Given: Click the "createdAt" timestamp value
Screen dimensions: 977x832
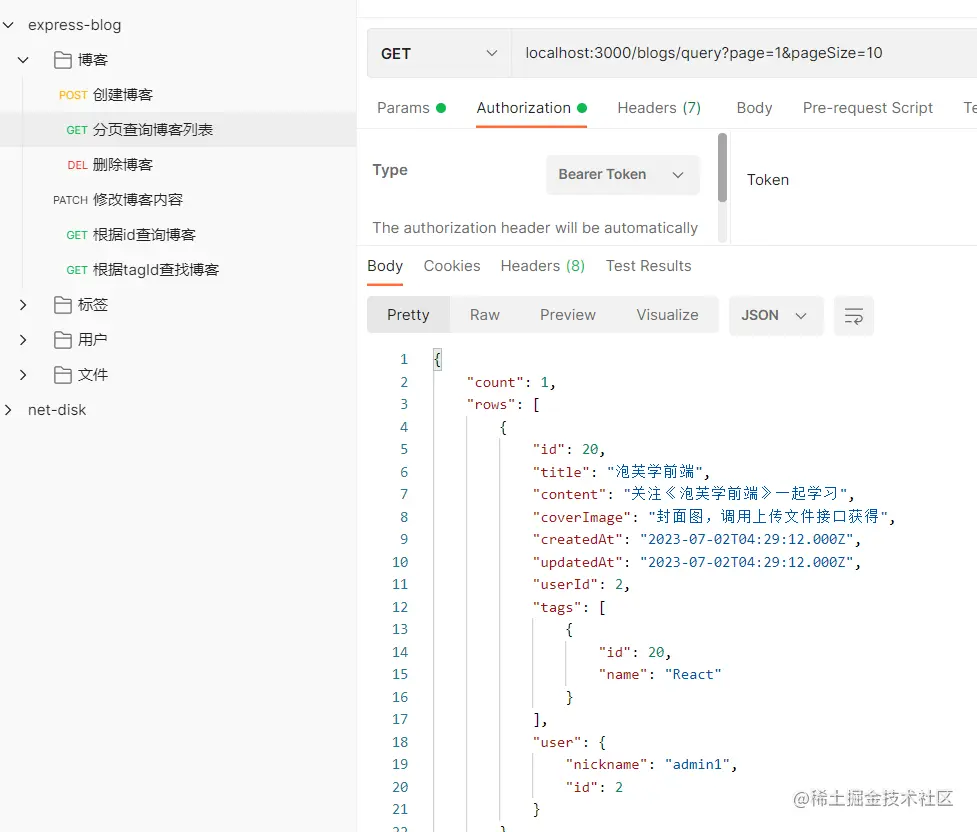Looking at the screenshot, I should [746, 539].
